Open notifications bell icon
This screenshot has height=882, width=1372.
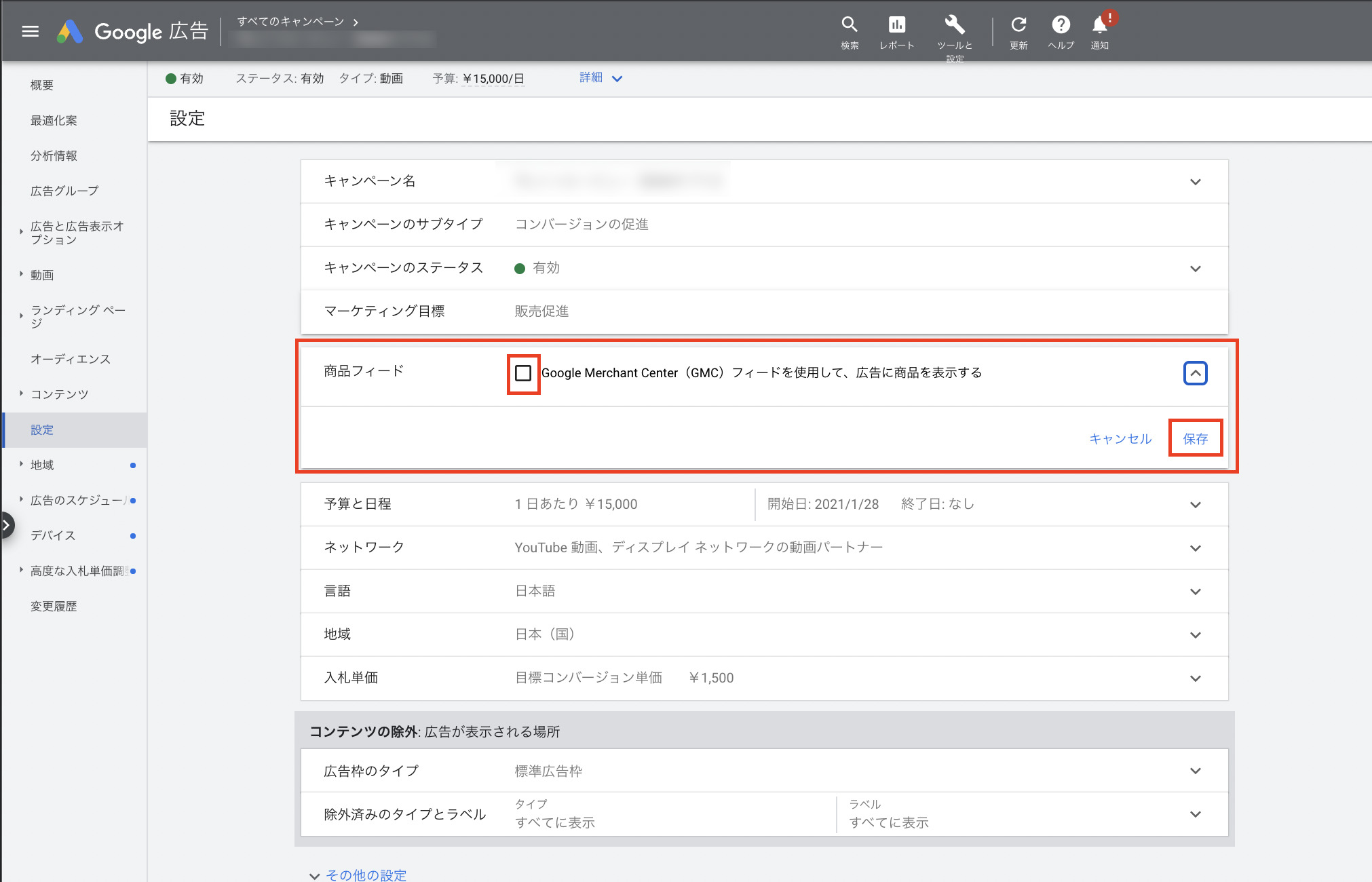point(1099,25)
